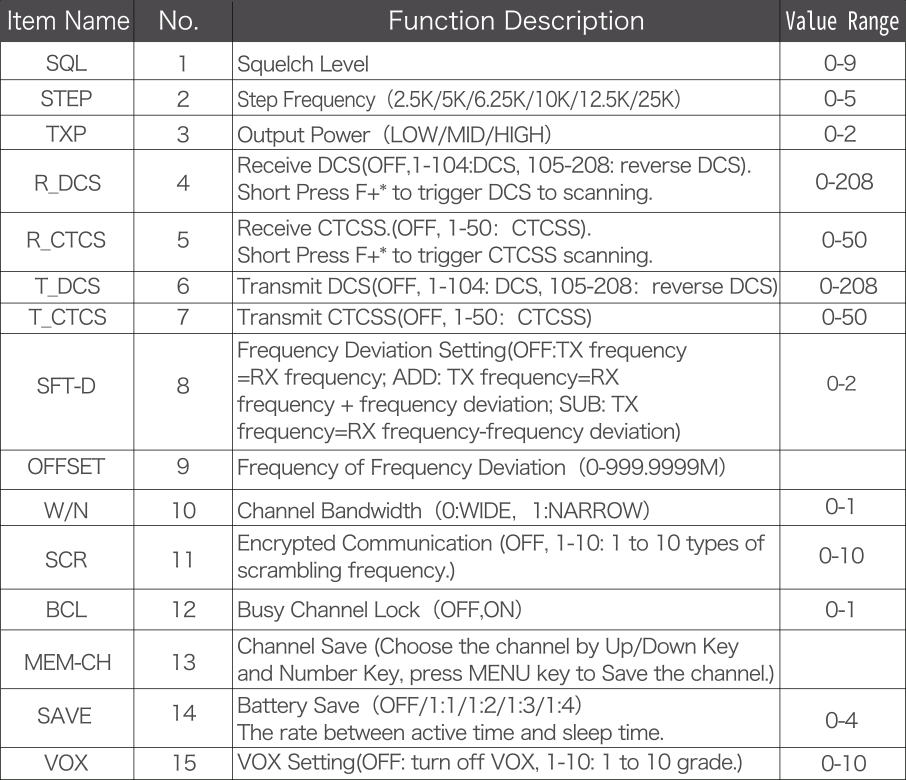Select the BCL item name cell
The height and width of the screenshot is (780, 906).
coord(66,610)
